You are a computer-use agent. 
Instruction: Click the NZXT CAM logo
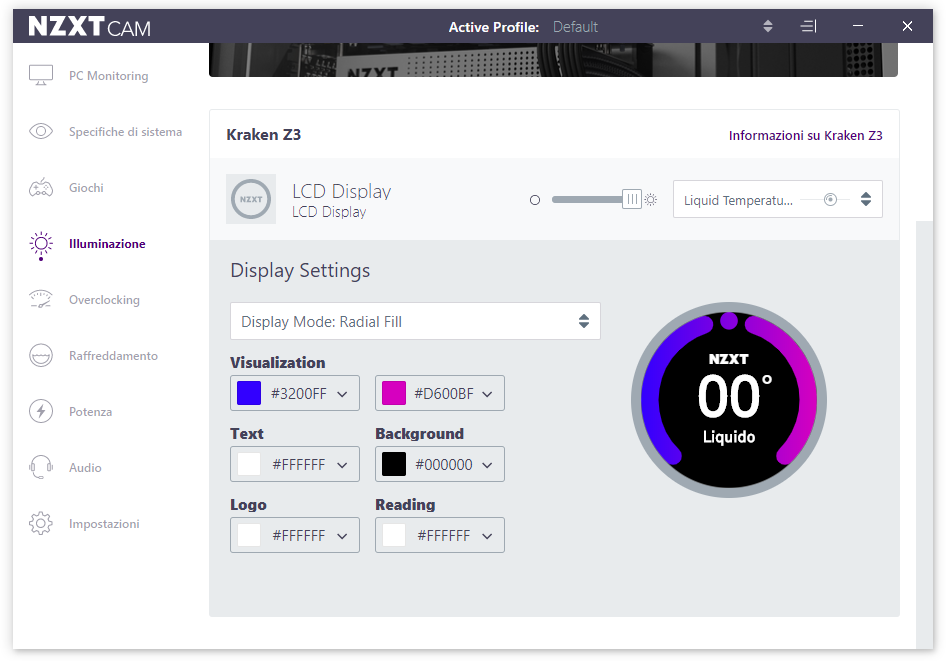[89, 26]
